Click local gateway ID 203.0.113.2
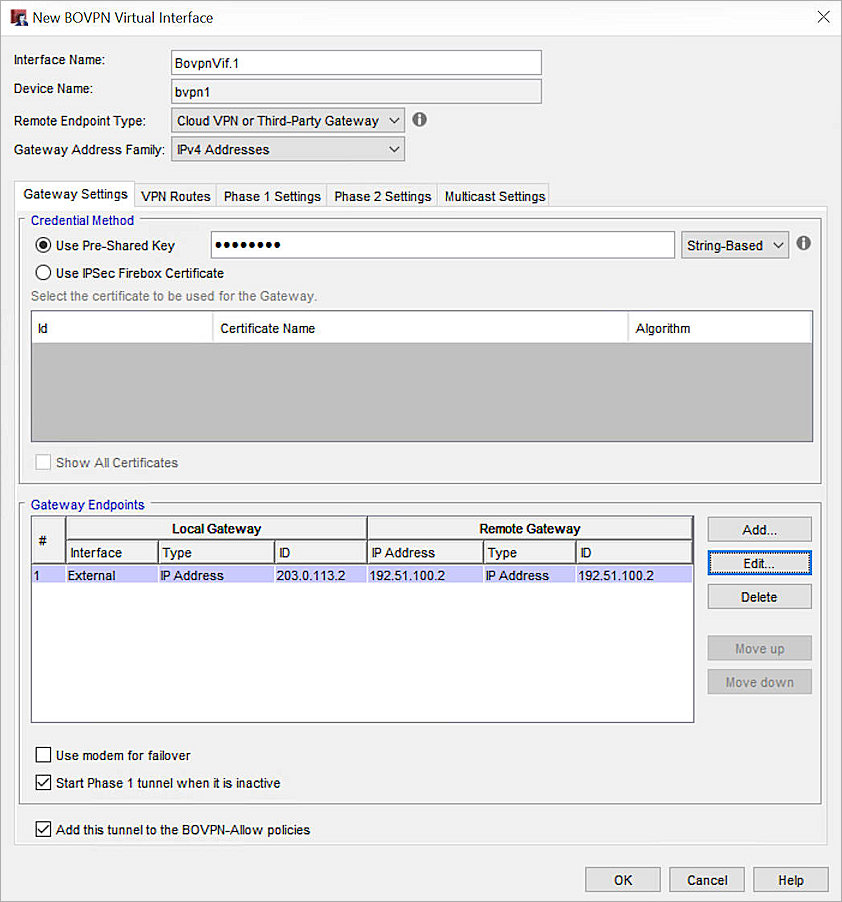Screen dimensions: 842x902 pyautogui.click(x=320, y=575)
